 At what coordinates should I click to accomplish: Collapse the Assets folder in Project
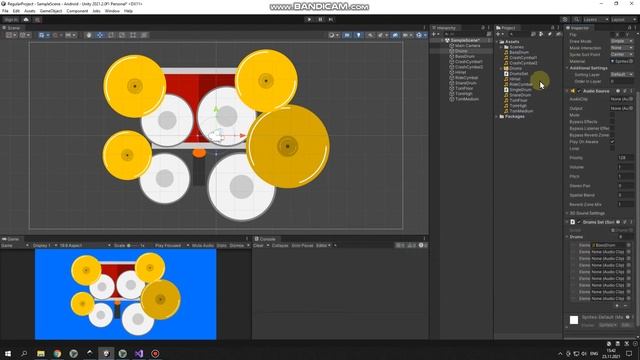click(497, 42)
